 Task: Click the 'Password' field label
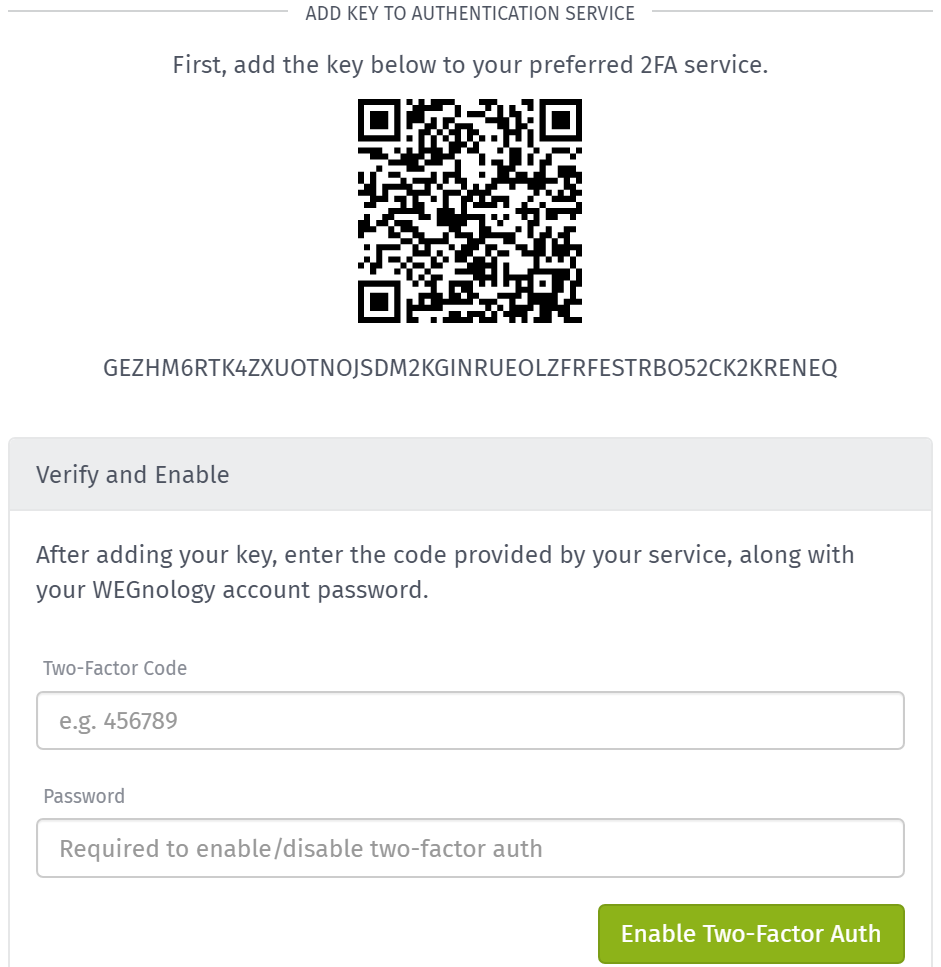pyautogui.click(x=84, y=796)
